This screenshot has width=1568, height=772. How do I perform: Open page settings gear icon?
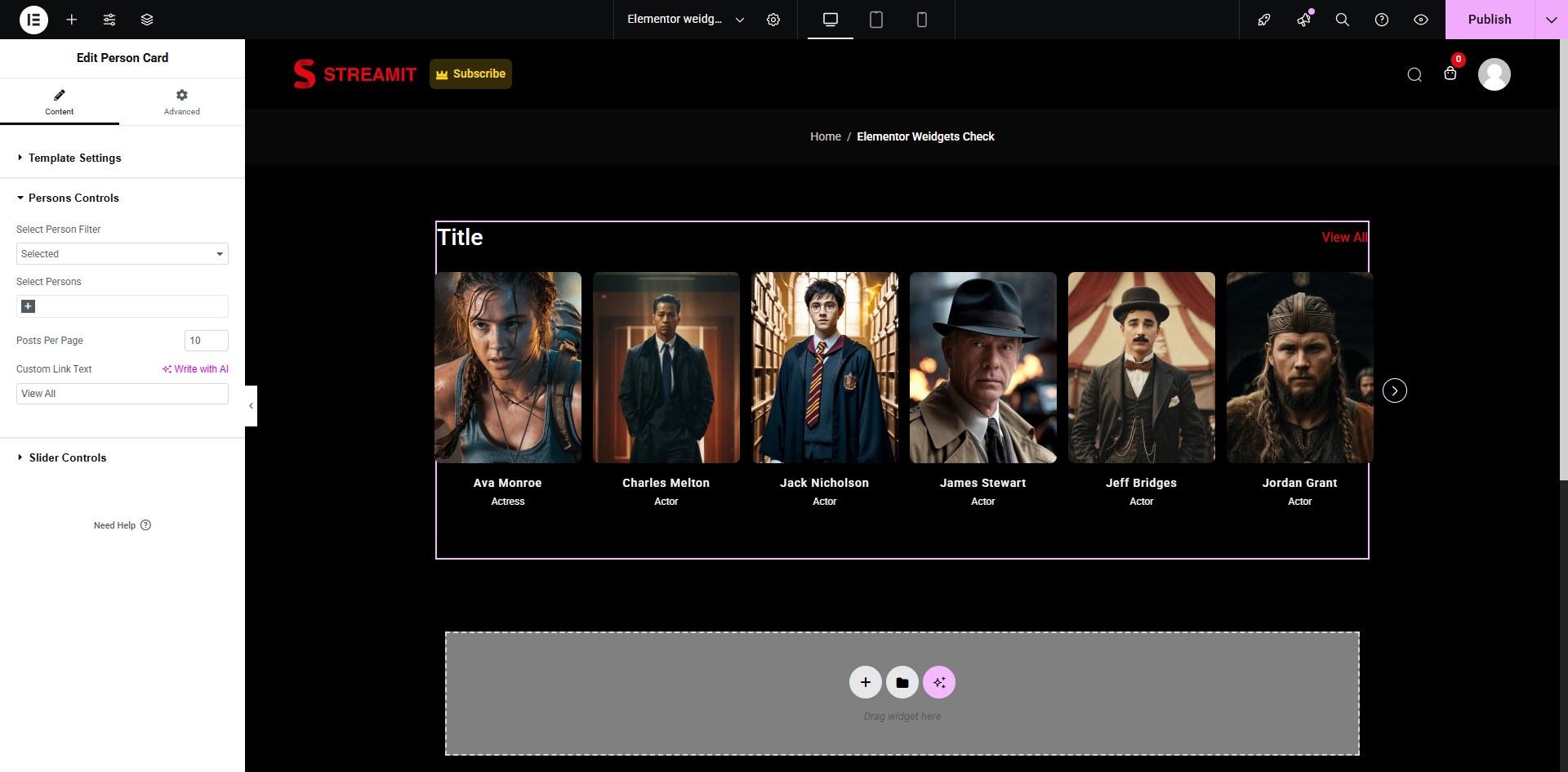[773, 20]
